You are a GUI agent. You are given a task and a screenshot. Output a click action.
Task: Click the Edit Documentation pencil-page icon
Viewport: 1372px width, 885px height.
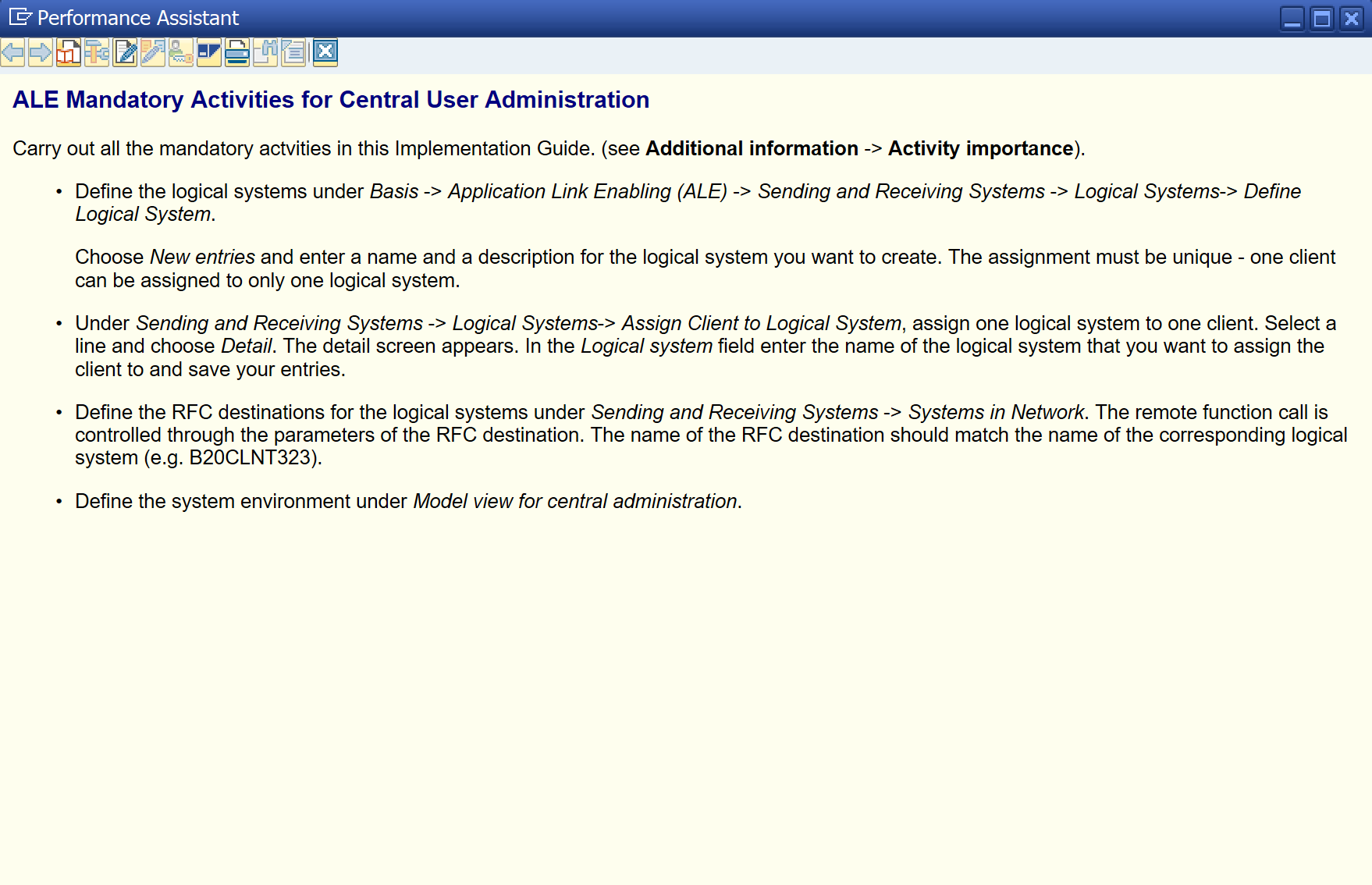[125, 52]
